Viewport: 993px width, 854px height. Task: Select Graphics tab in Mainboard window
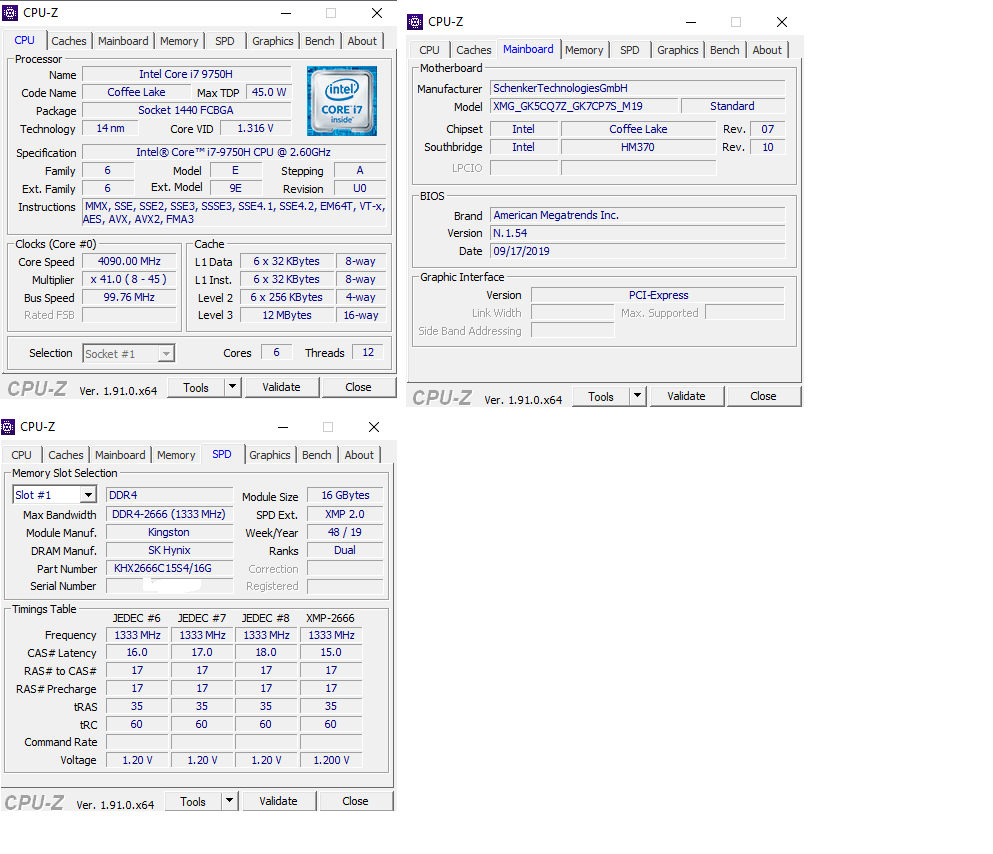[678, 50]
